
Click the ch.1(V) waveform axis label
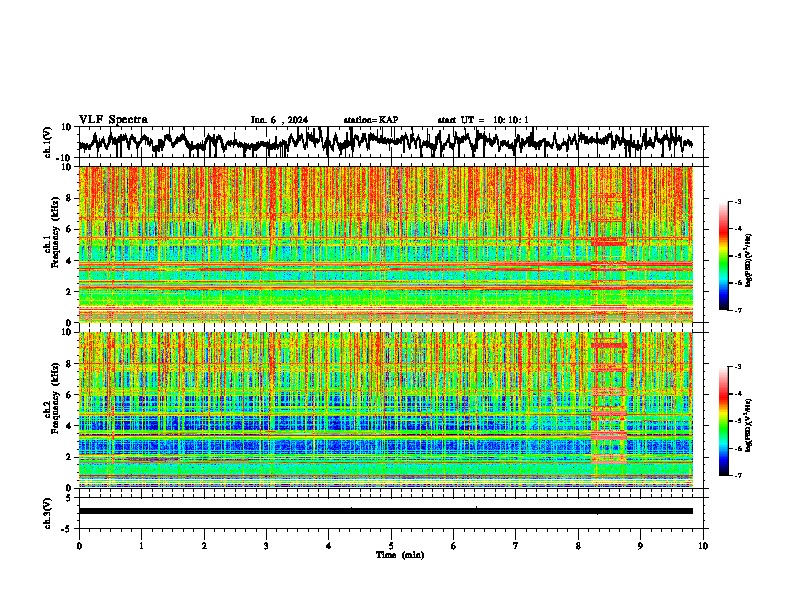(48, 142)
